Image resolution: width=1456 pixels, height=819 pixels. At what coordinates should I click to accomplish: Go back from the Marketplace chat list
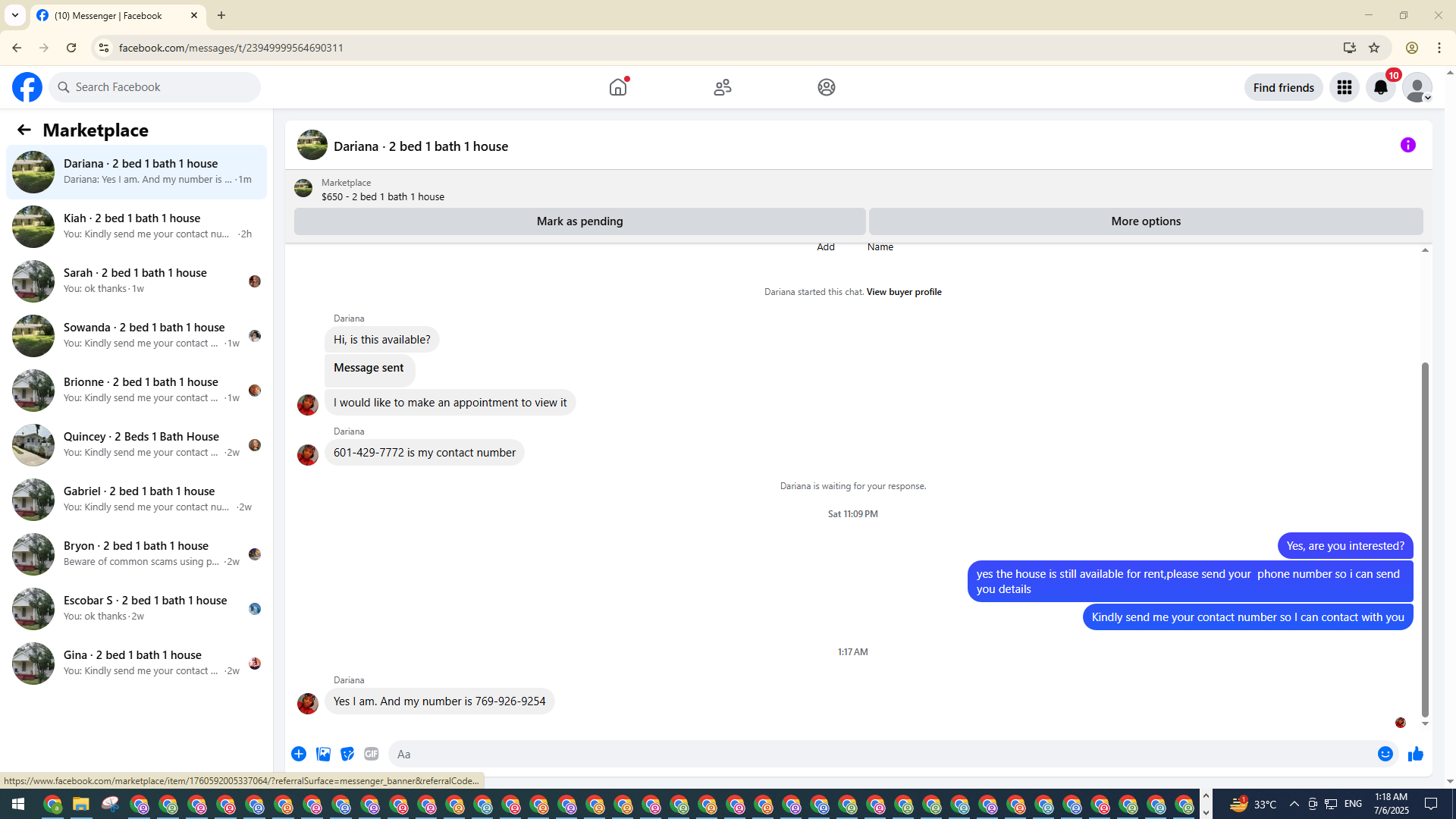click(24, 130)
